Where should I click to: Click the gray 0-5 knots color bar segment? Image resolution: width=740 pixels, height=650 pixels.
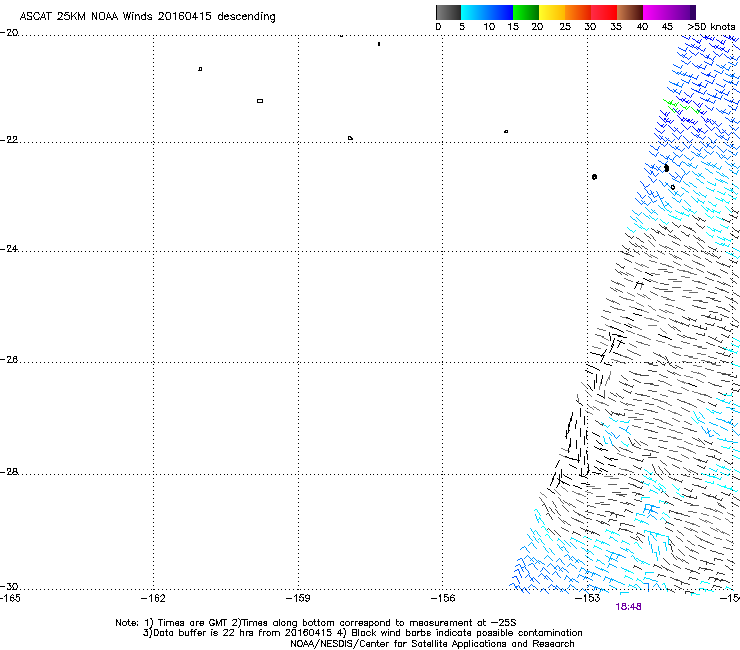click(448, 12)
